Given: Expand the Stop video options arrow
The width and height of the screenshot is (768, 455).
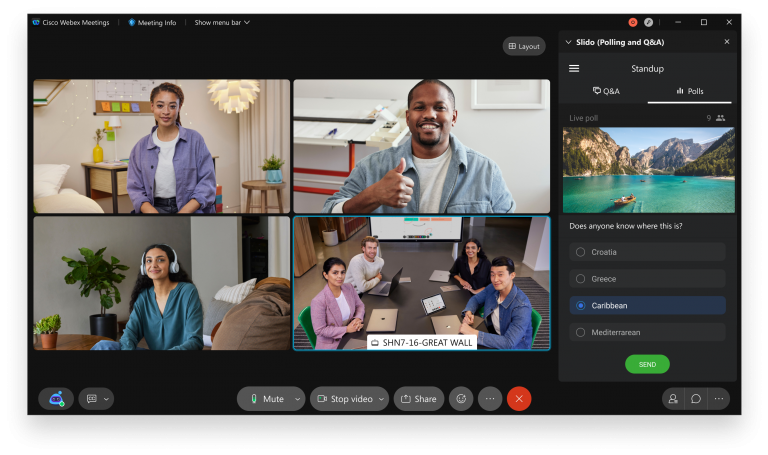Looking at the screenshot, I should pos(381,399).
